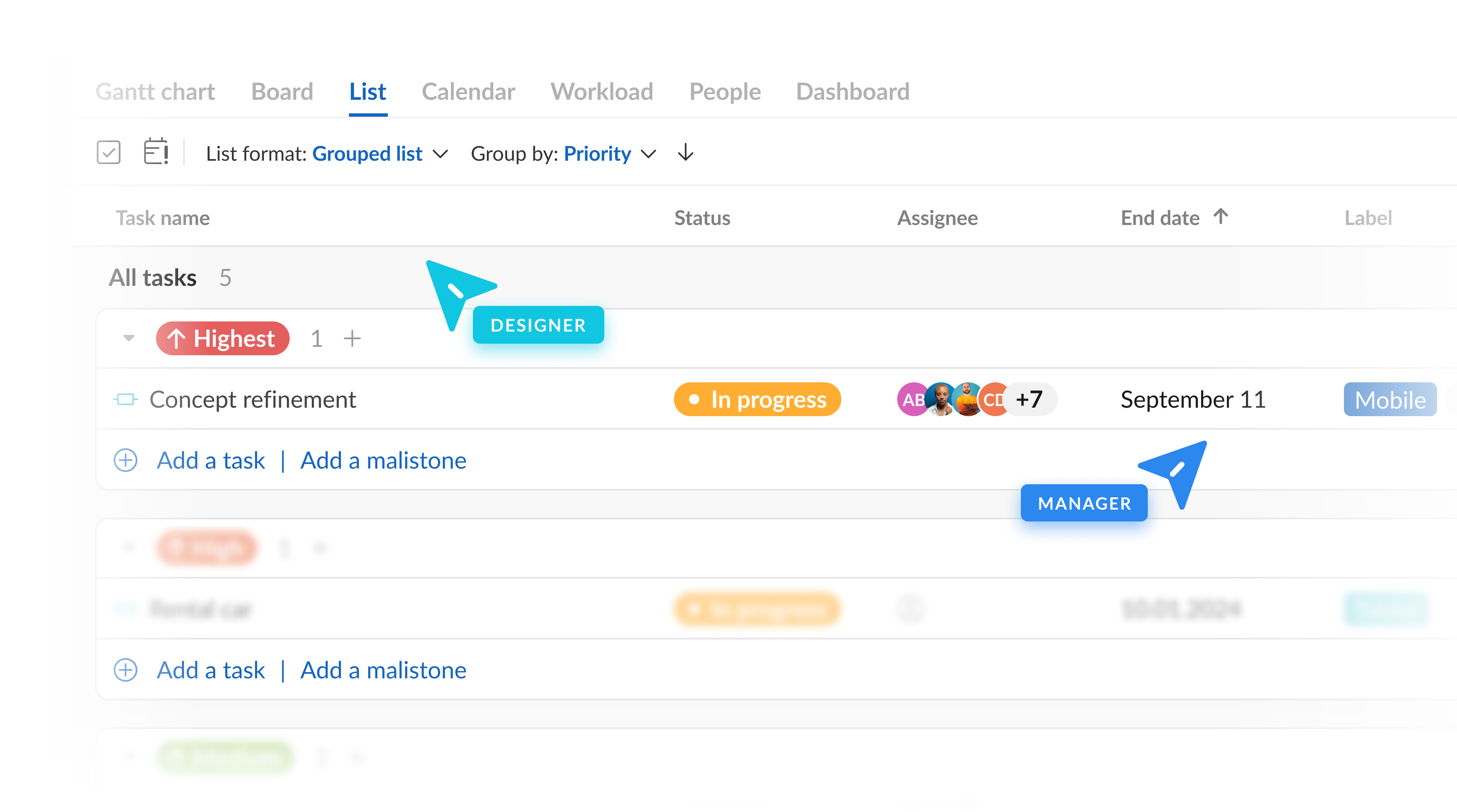Click the calendar alert icon in toolbar
The height and width of the screenshot is (812, 1457).
pos(156,151)
